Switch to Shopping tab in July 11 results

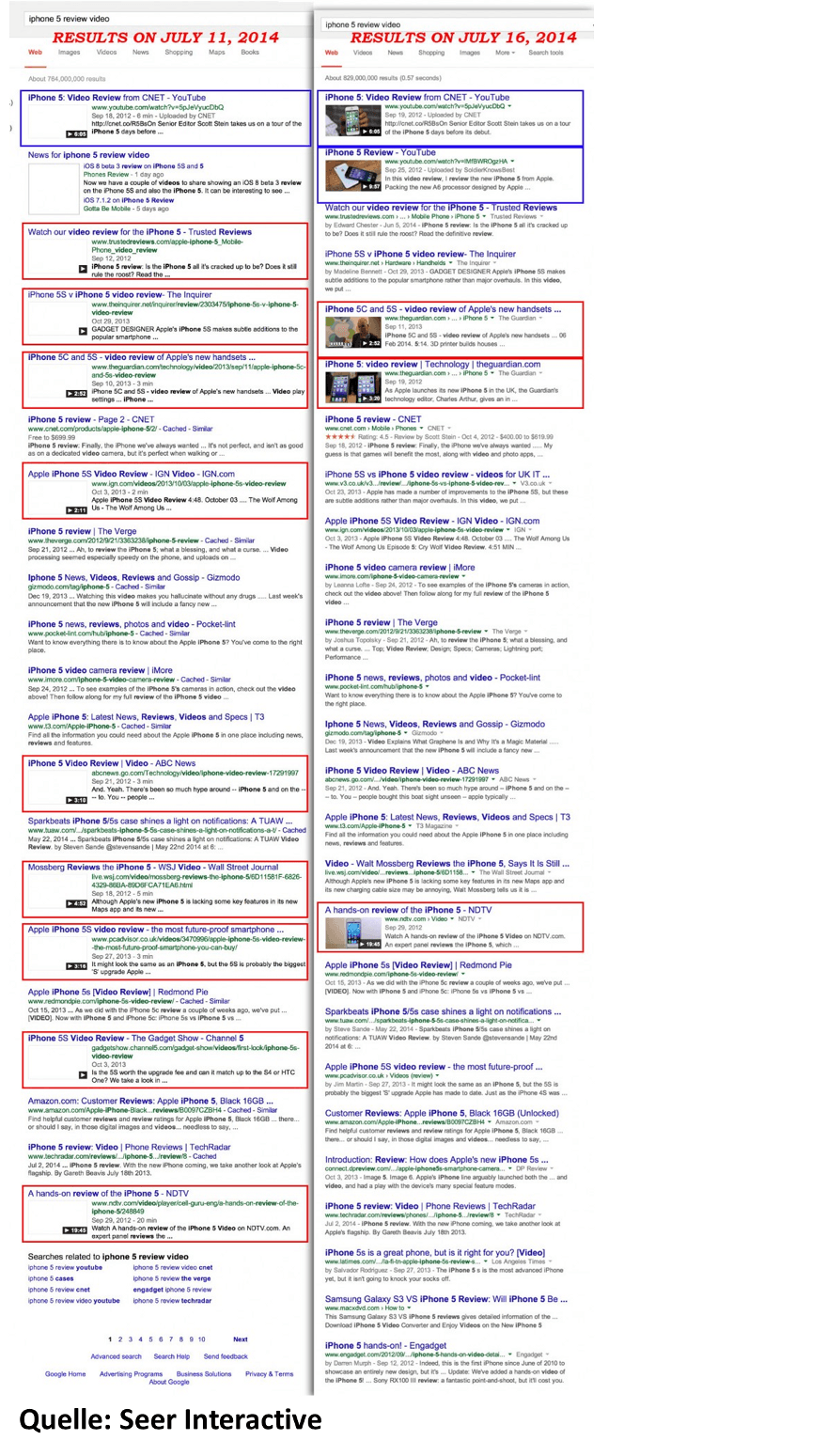pos(179,53)
